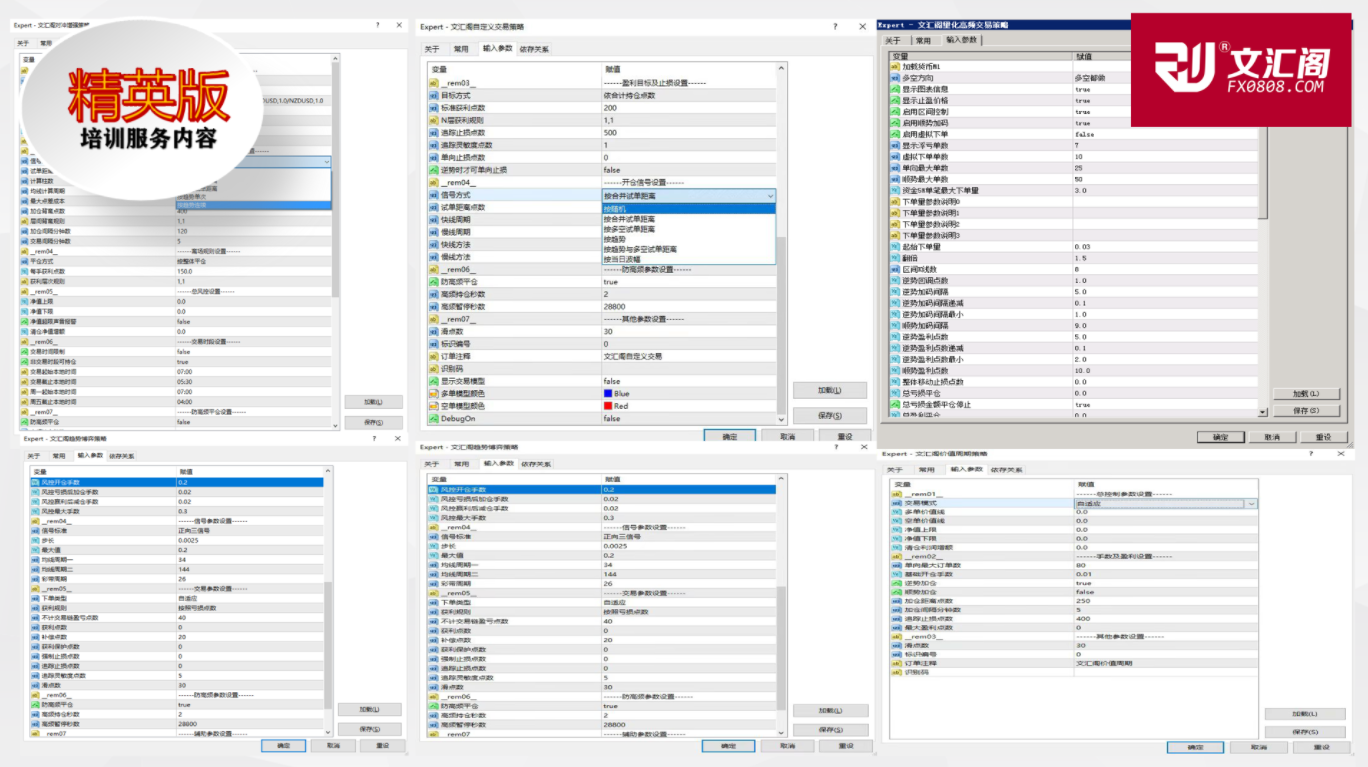Image resolution: width=1368 pixels, height=767 pixels.
Task: Open 依存关系 tab in 价值周期策略 window
Action: pos(1007,469)
